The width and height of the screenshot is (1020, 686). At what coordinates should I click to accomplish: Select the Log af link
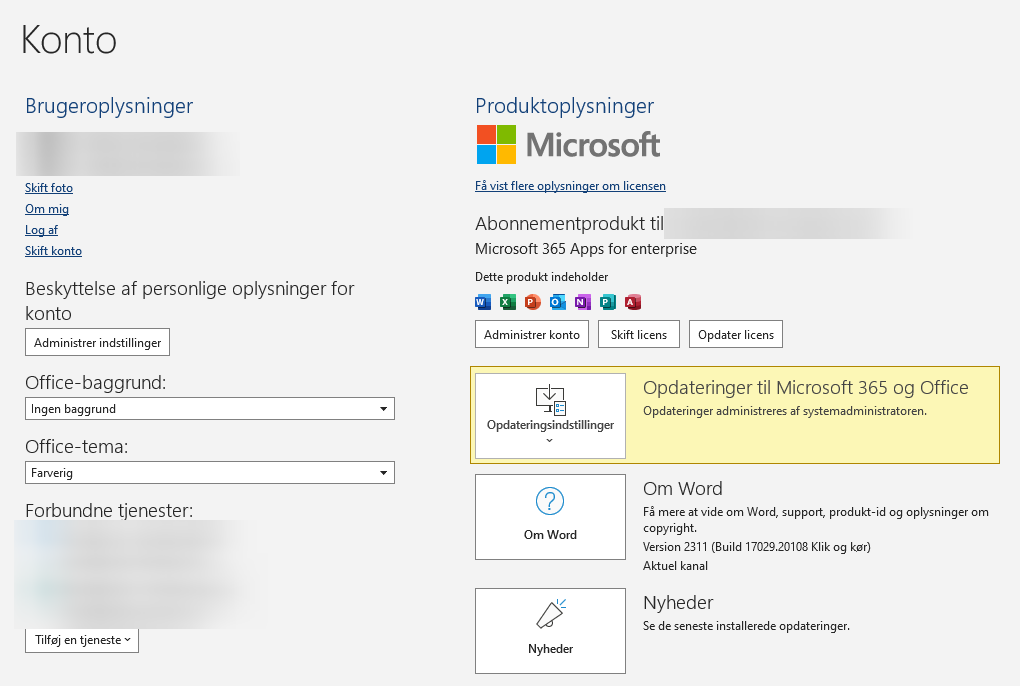point(42,230)
